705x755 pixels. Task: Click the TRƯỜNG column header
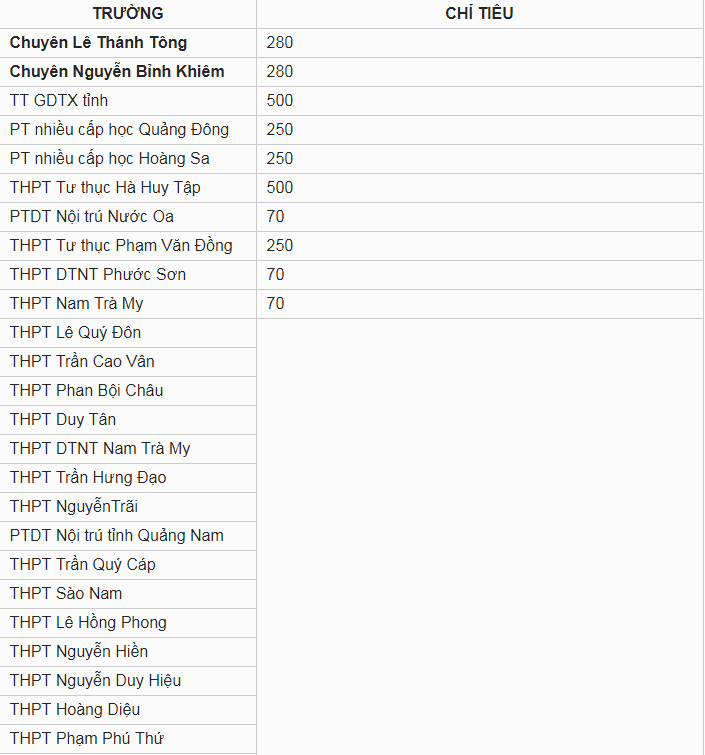[x=128, y=13]
